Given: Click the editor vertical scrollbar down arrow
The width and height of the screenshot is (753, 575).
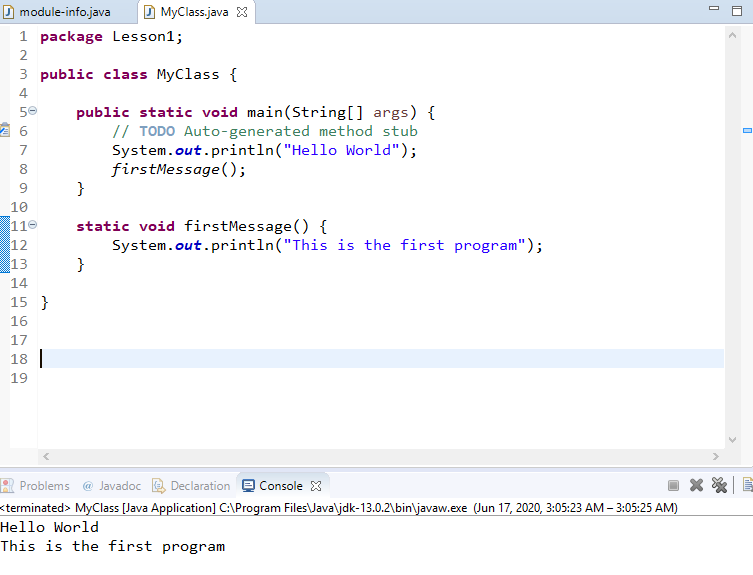Looking at the screenshot, I should pos(732,440).
